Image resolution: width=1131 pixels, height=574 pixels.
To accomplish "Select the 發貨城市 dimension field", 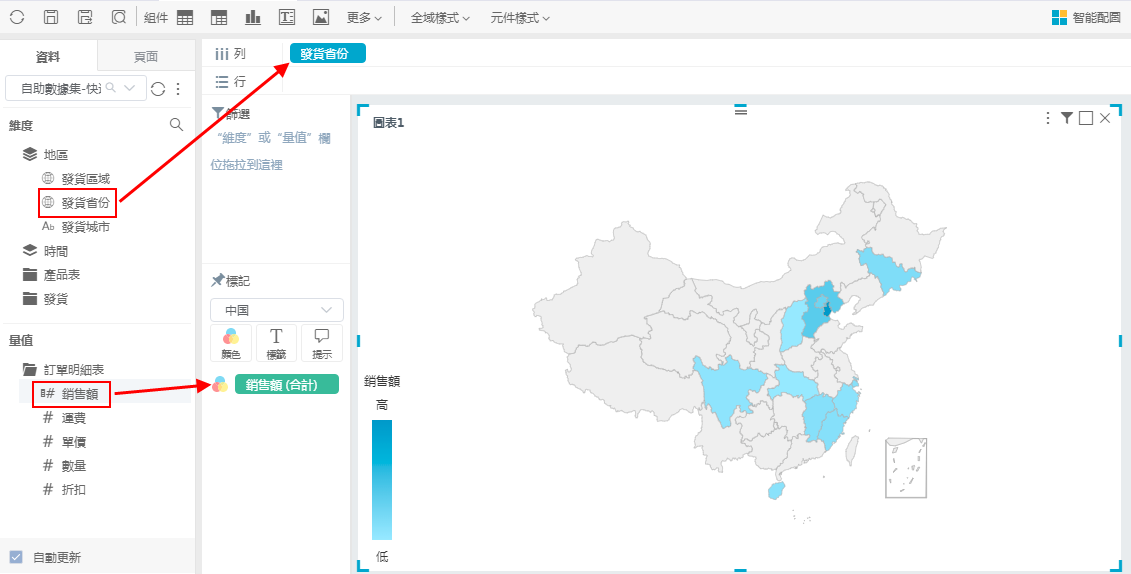I will 85,227.
